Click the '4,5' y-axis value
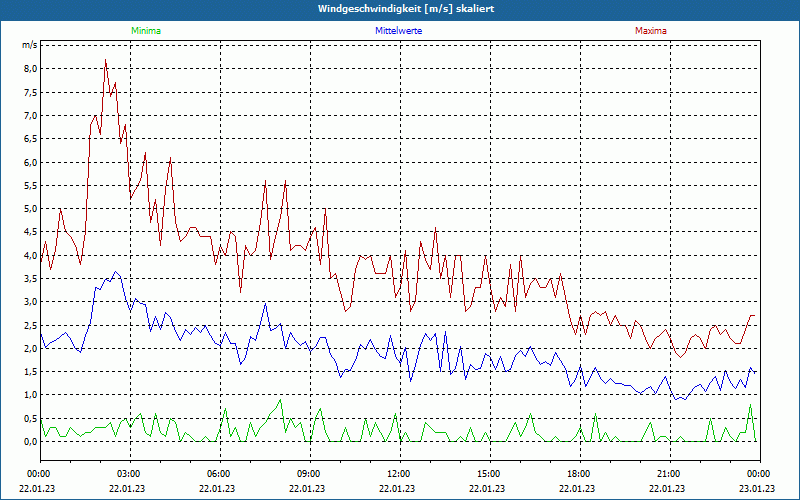The width and height of the screenshot is (800, 500). click(x=31, y=232)
